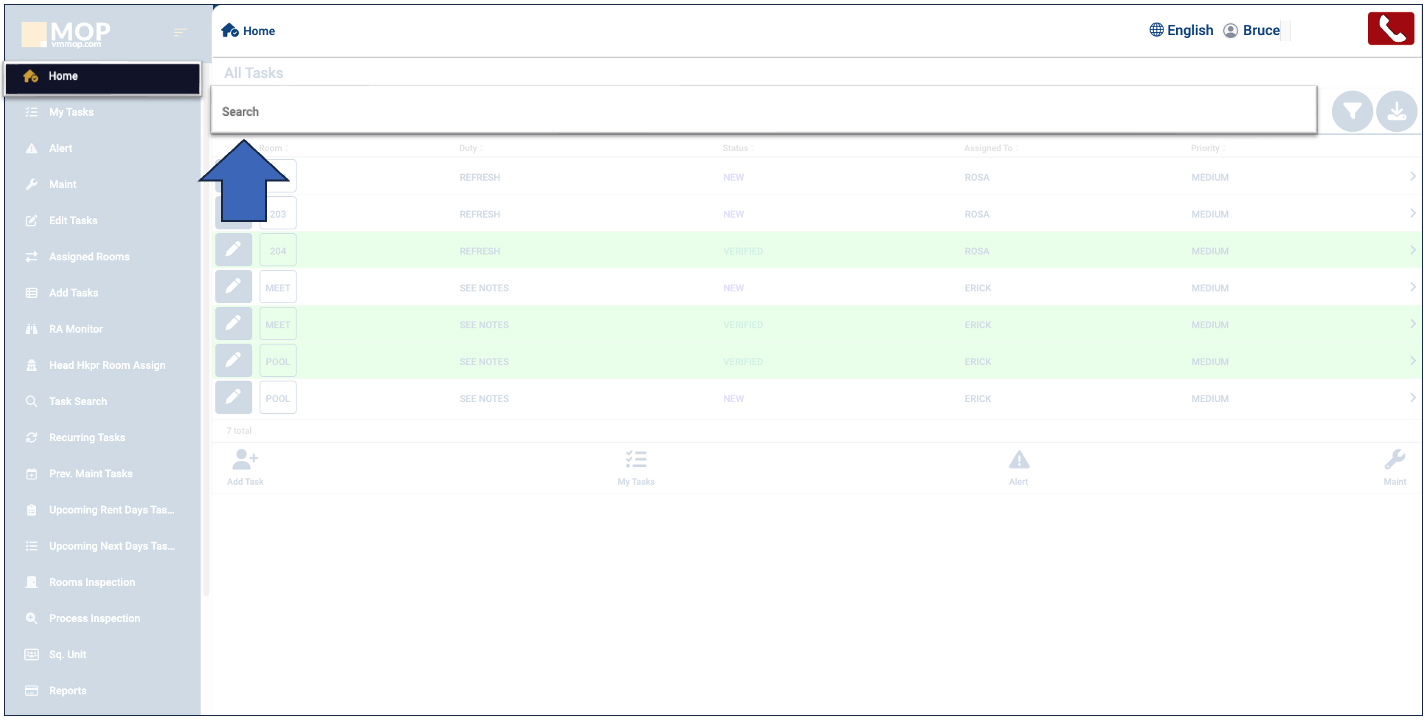Open Reports from the sidebar
This screenshot has height=721, width=1427.
pyautogui.click(x=68, y=691)
